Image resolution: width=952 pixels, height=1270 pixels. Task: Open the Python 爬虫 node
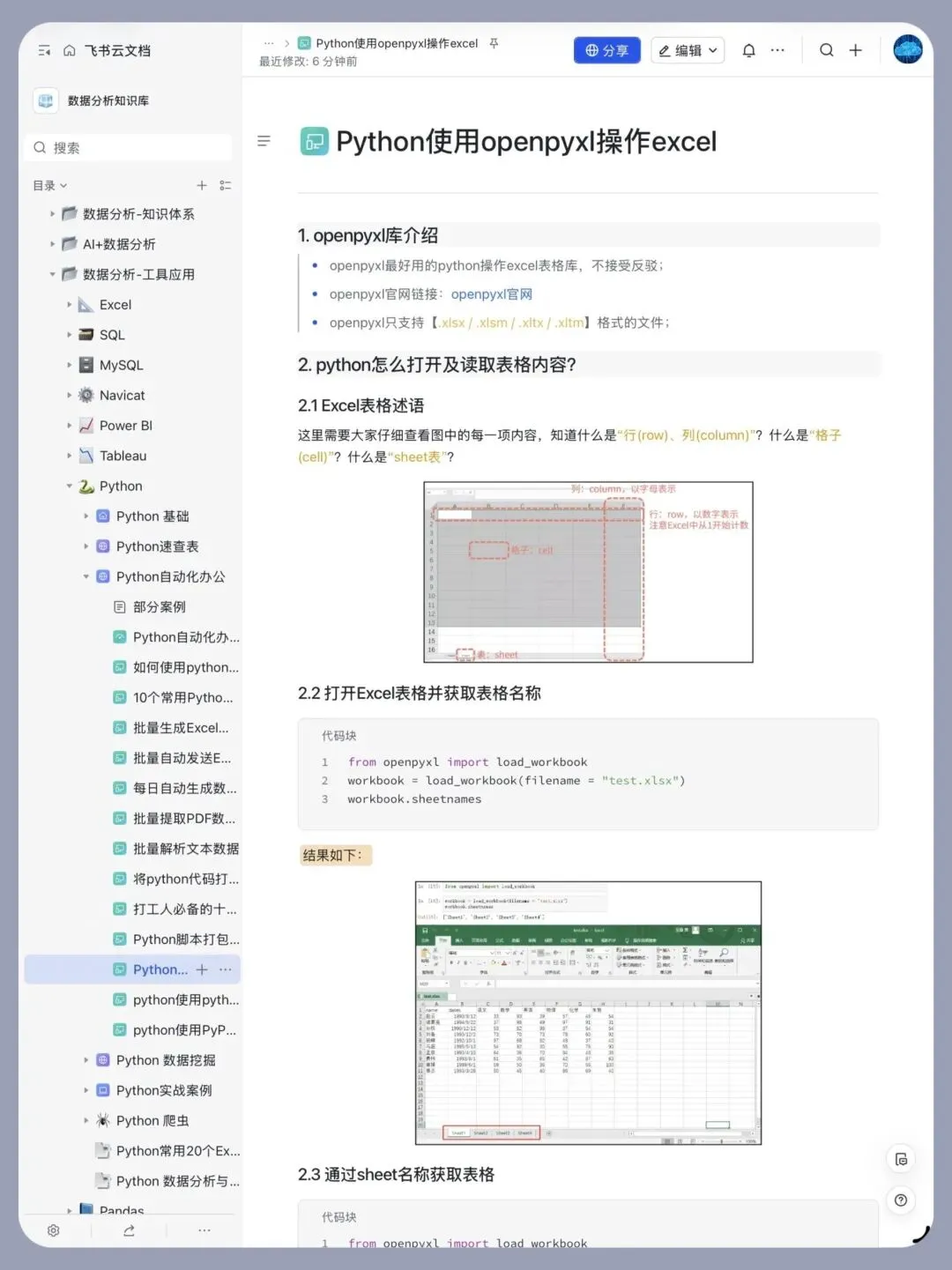[152, 1121]
